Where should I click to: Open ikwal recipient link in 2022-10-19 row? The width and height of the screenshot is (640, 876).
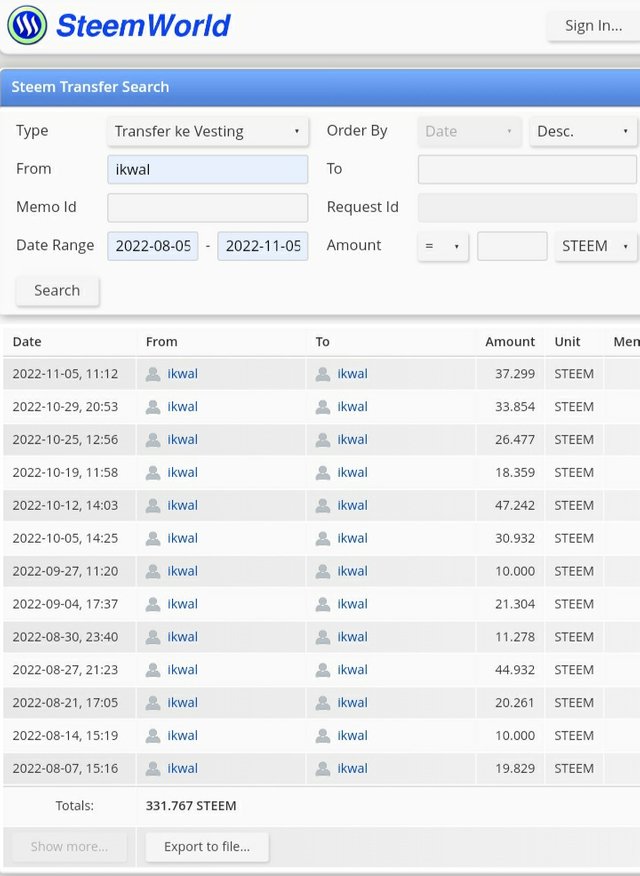[x=352, y=472]
